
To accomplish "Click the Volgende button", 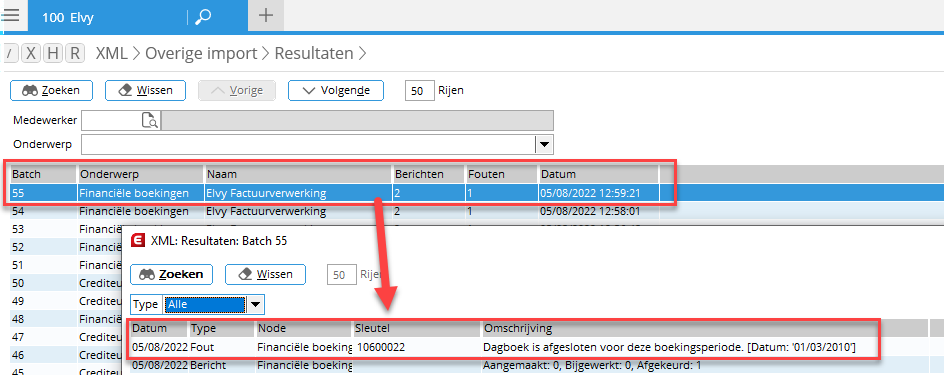I will point(335,90).
